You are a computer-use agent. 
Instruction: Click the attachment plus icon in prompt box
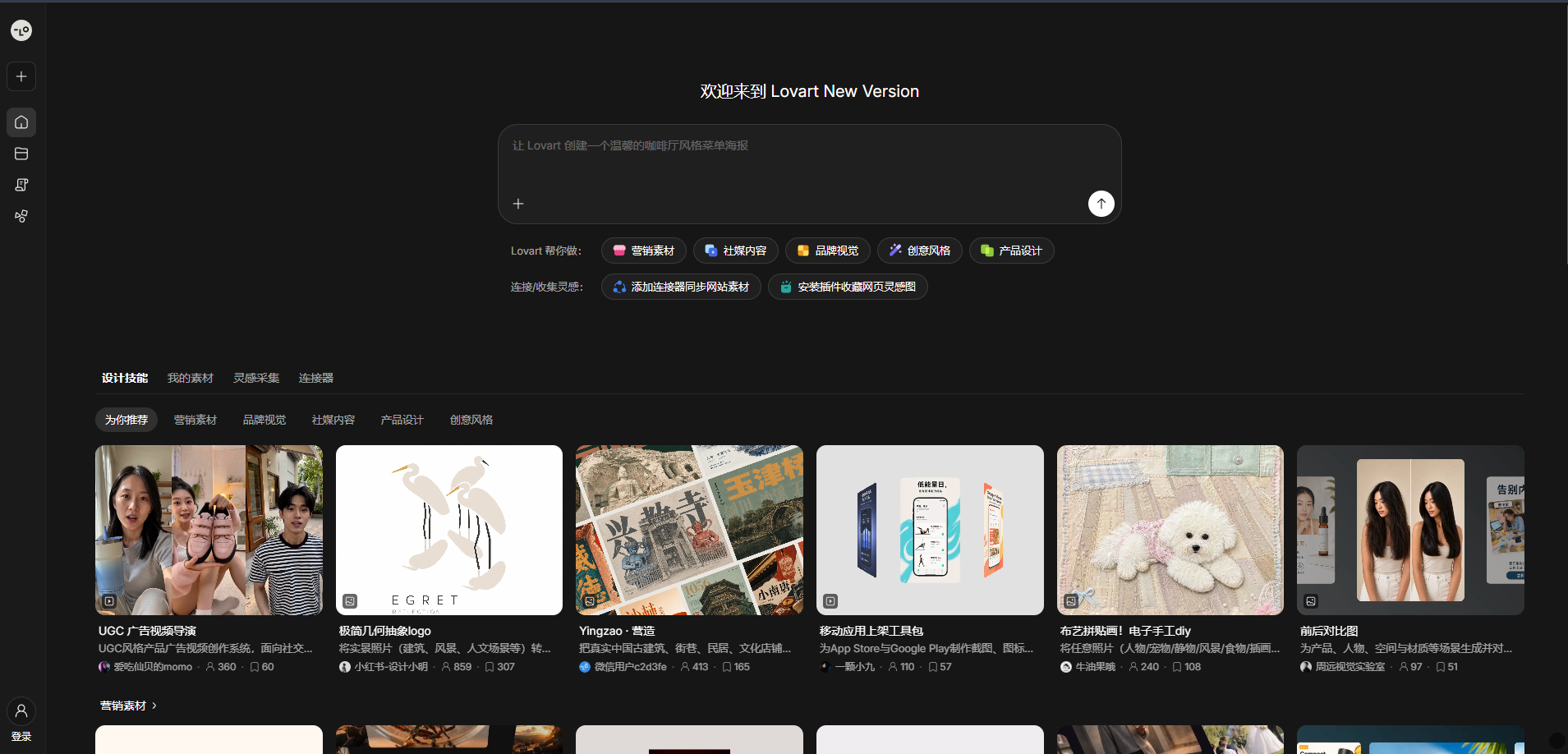click(518, 204)
